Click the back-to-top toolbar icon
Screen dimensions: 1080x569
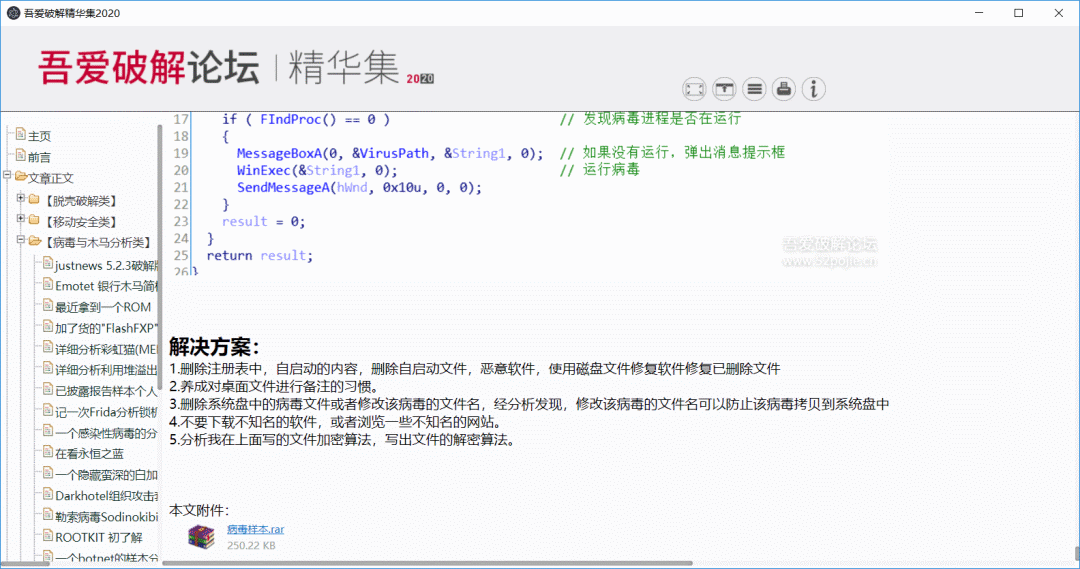click(724, 89)
